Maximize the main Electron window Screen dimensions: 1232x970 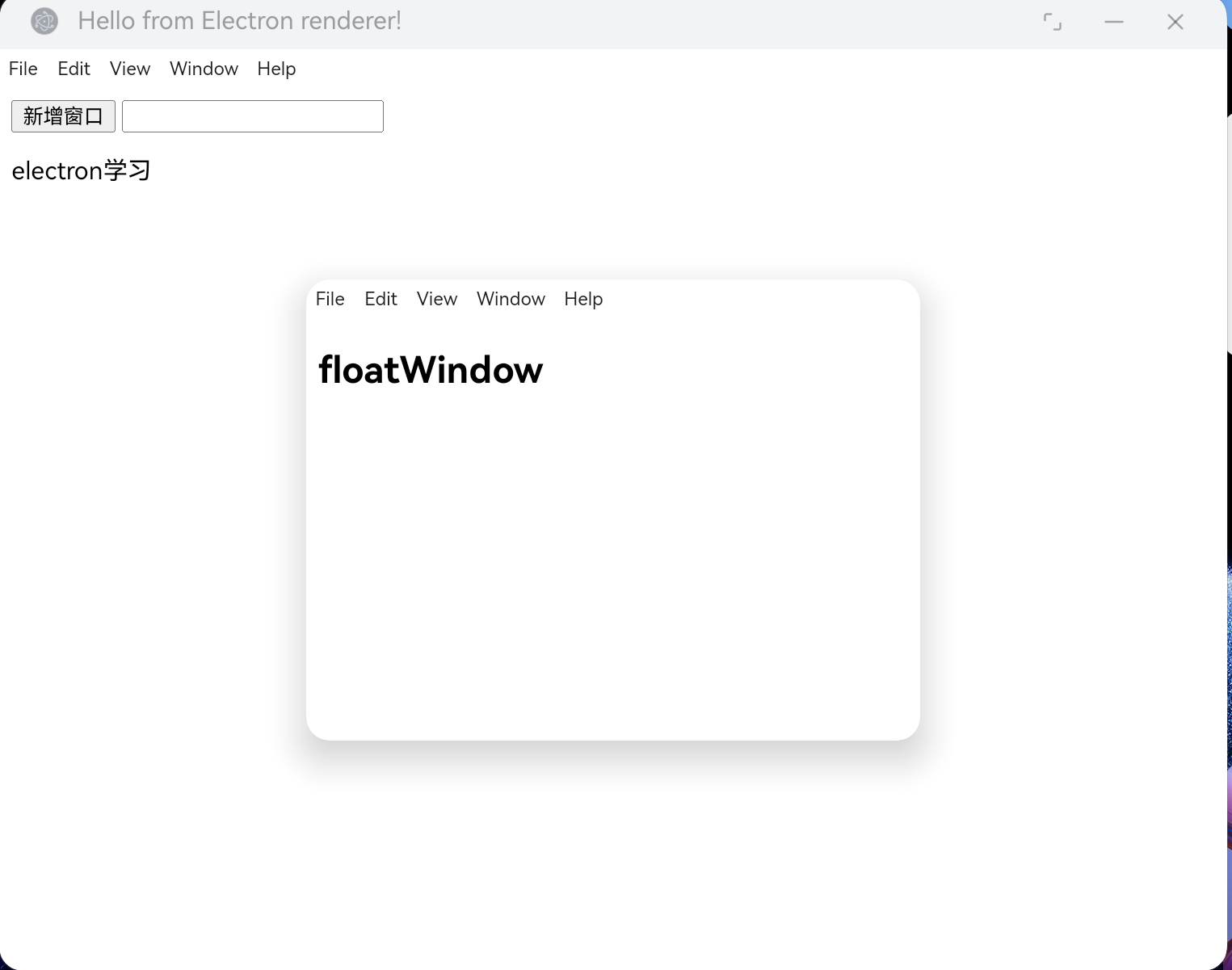pyautogui.click(x=1053, y=22)
